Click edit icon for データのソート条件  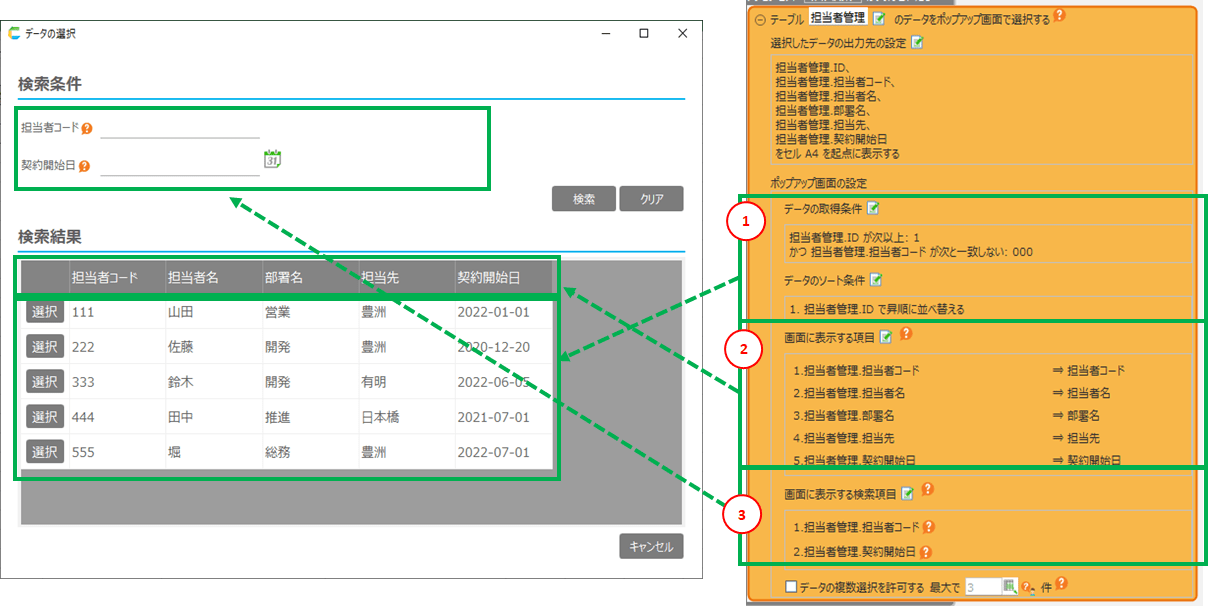pyautogui.click(x=874, y=280)
